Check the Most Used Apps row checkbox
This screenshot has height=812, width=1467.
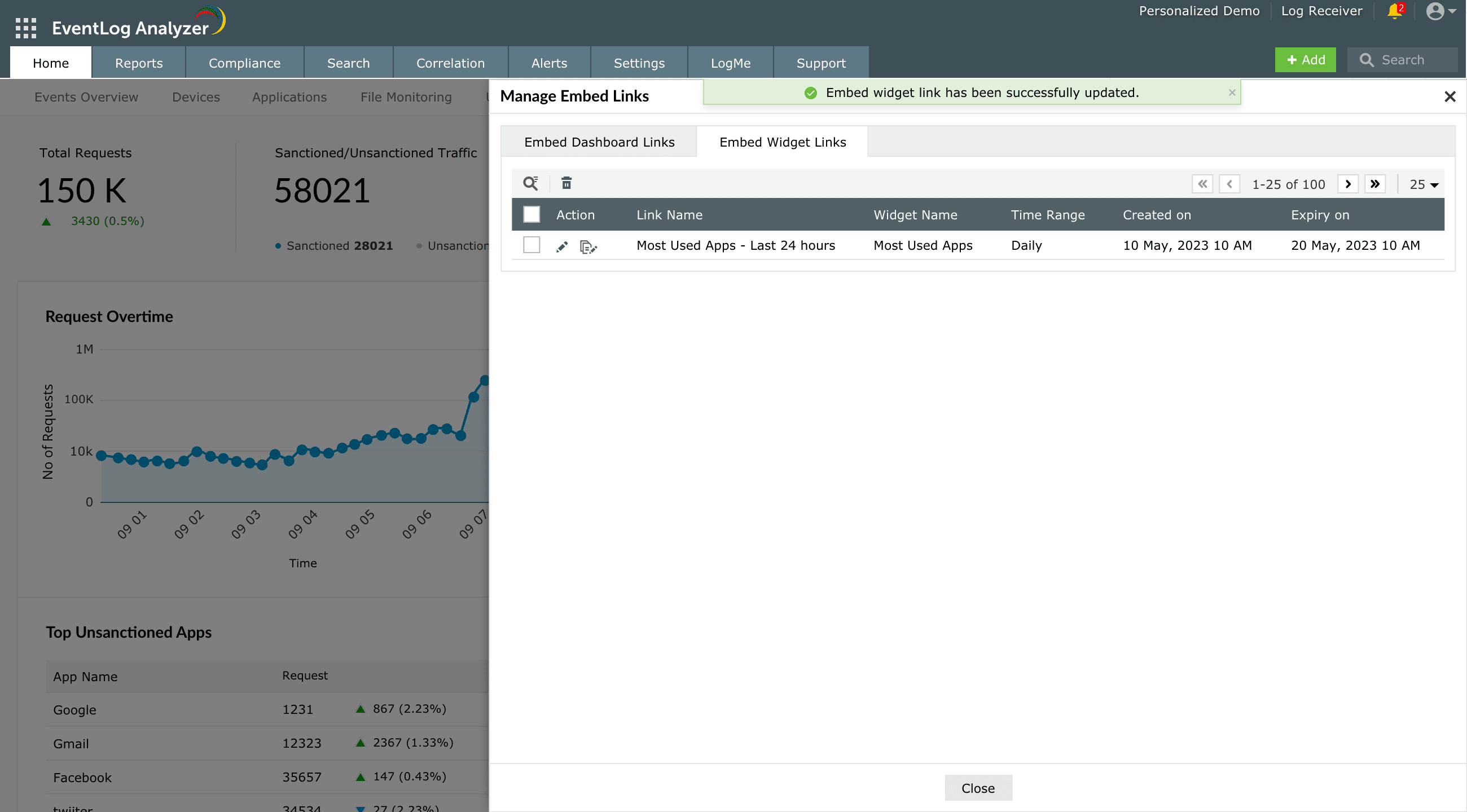coord(532,245)
